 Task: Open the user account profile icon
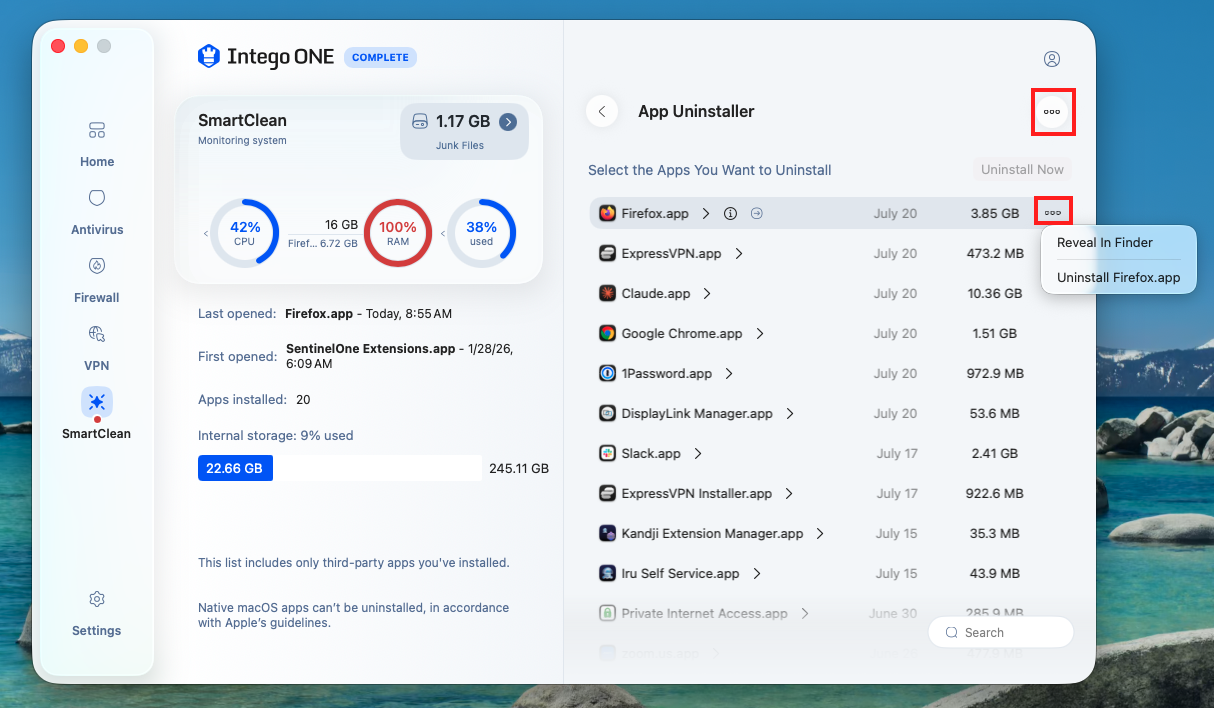pos(1052,59)
